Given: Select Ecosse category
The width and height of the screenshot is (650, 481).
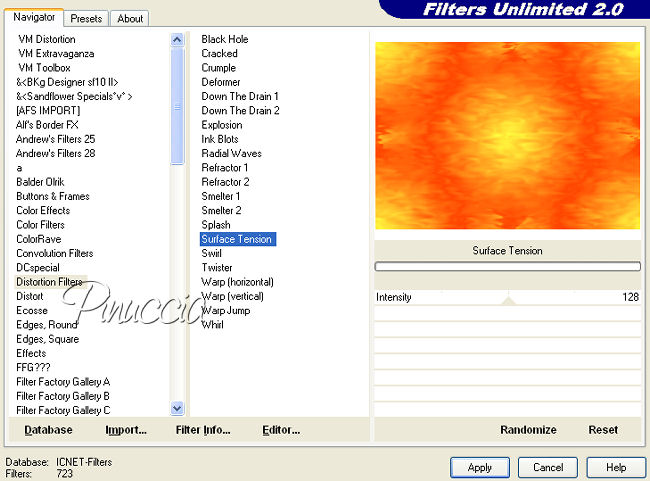Looking at the screenshot, I should (x=32, y=311).
